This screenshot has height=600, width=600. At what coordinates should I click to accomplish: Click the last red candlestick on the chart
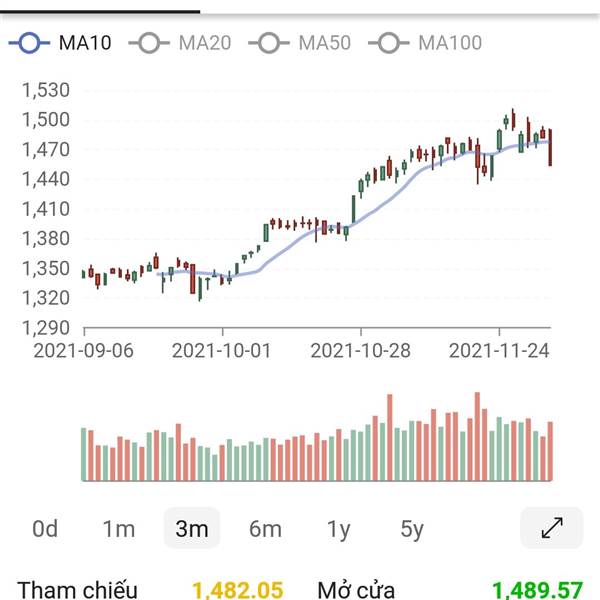(550, 147)
